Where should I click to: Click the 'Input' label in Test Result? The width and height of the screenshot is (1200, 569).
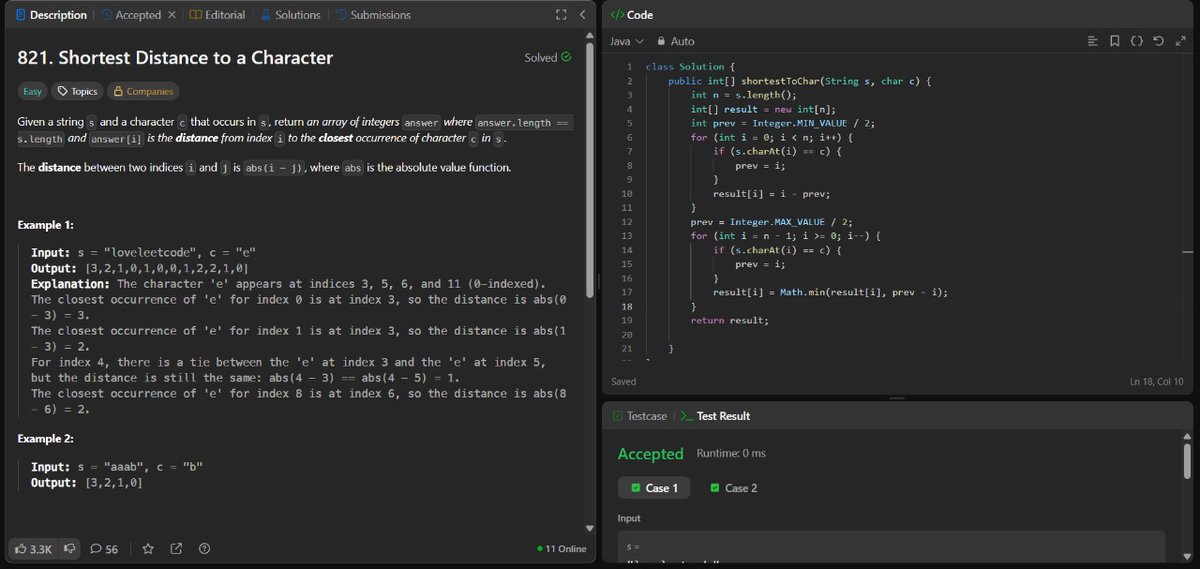(x=629, y=519)
